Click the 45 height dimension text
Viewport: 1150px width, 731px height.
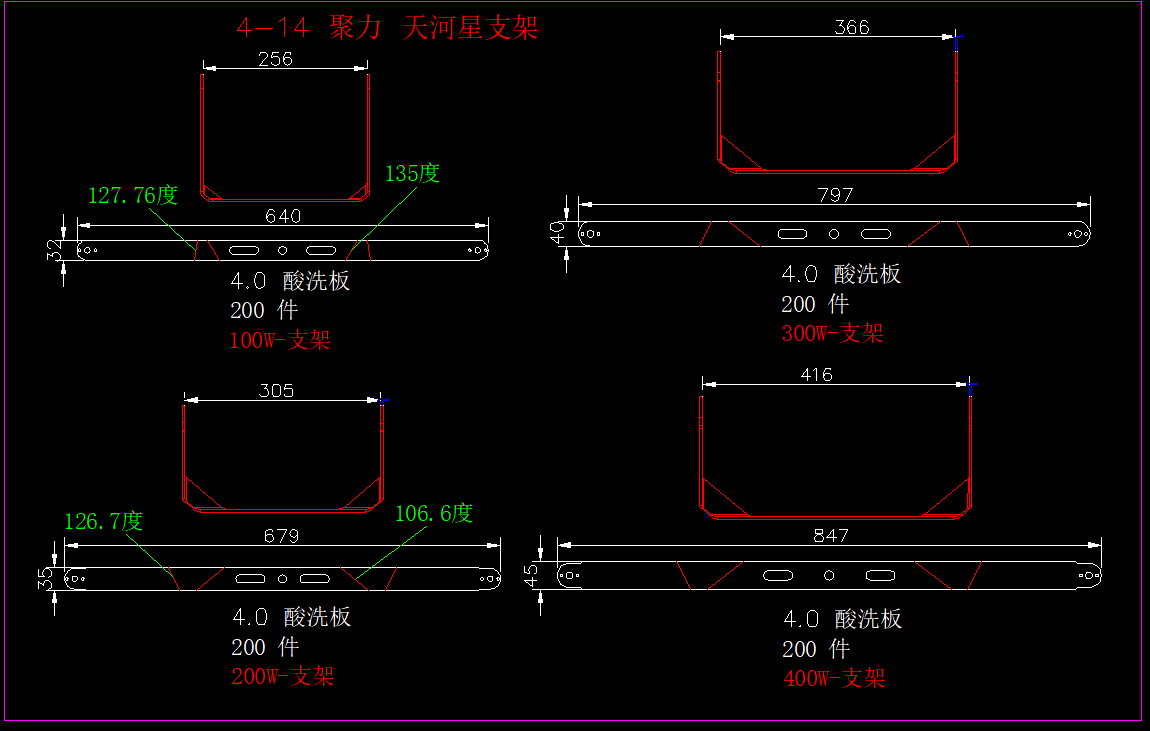(x=531, y=574)
